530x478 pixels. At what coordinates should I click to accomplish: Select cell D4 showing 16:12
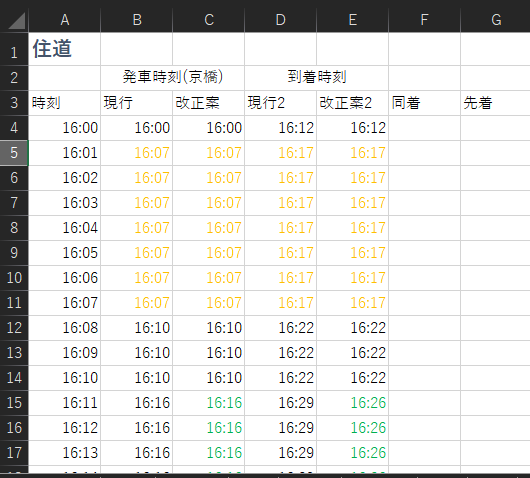(x=281, y=128)
